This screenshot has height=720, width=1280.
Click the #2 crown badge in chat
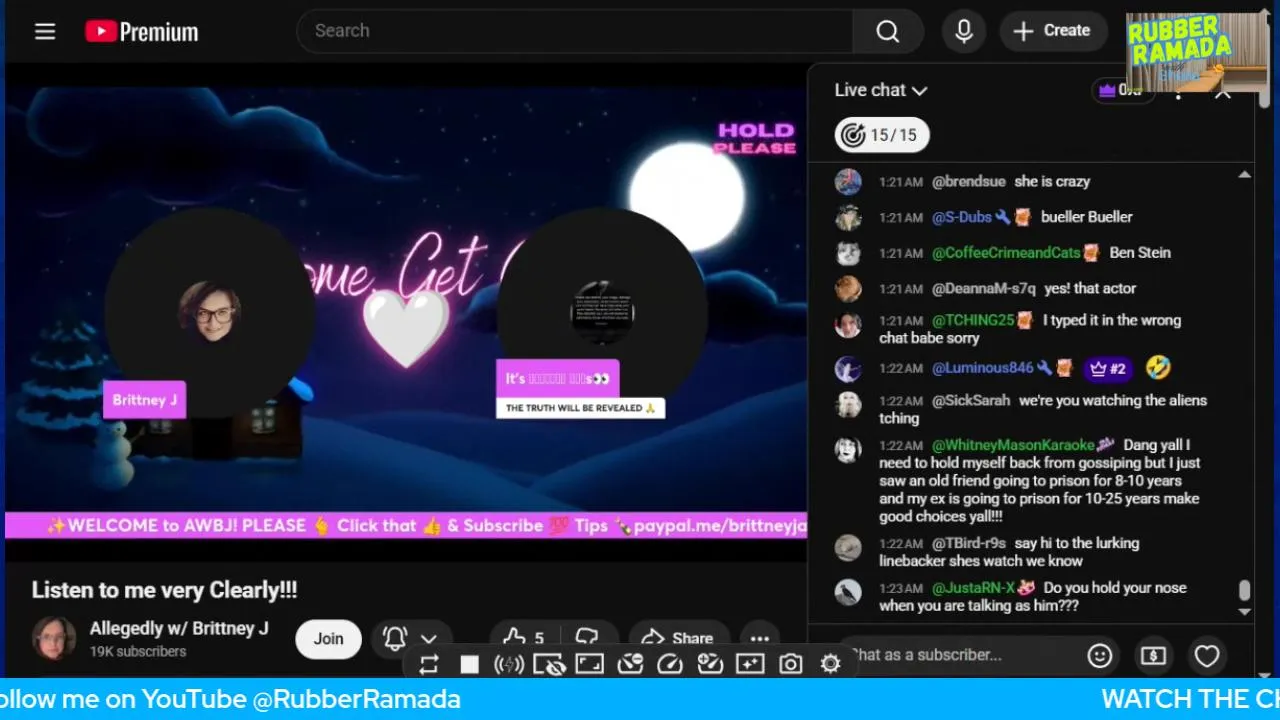1108,369
